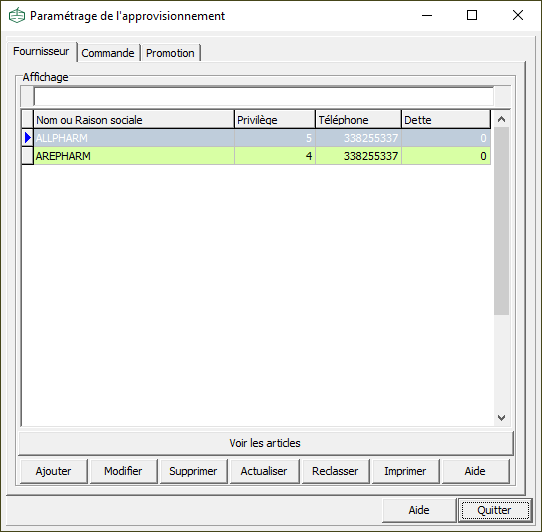
Task: Click Quitter to exit the window
Action: [x=494, y=510]
